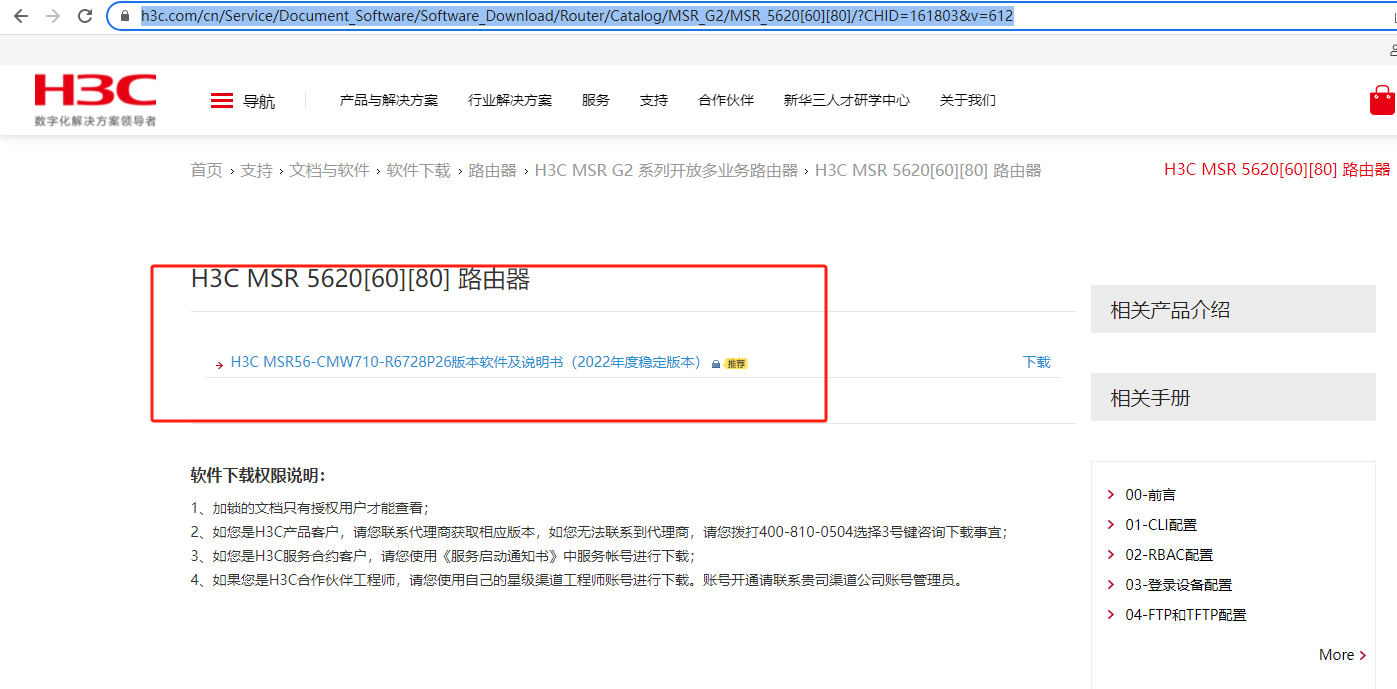Click the padlock icon in address bar

click(124, 16)
